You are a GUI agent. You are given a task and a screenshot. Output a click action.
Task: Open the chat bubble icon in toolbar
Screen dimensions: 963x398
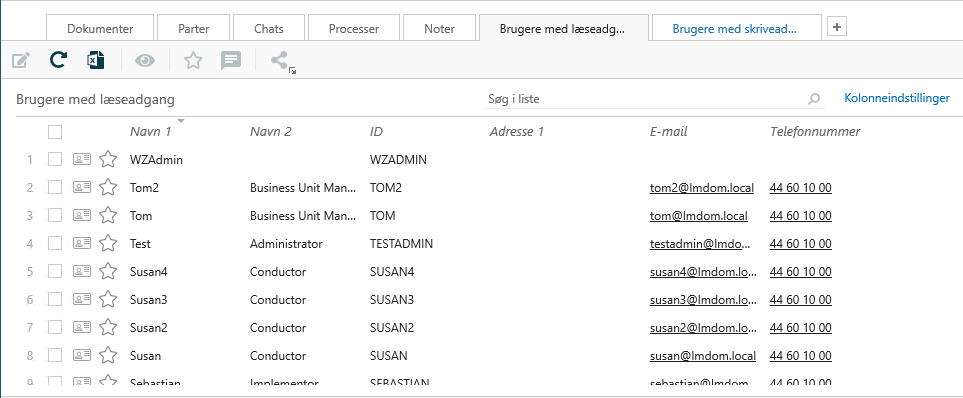point(231,60)
